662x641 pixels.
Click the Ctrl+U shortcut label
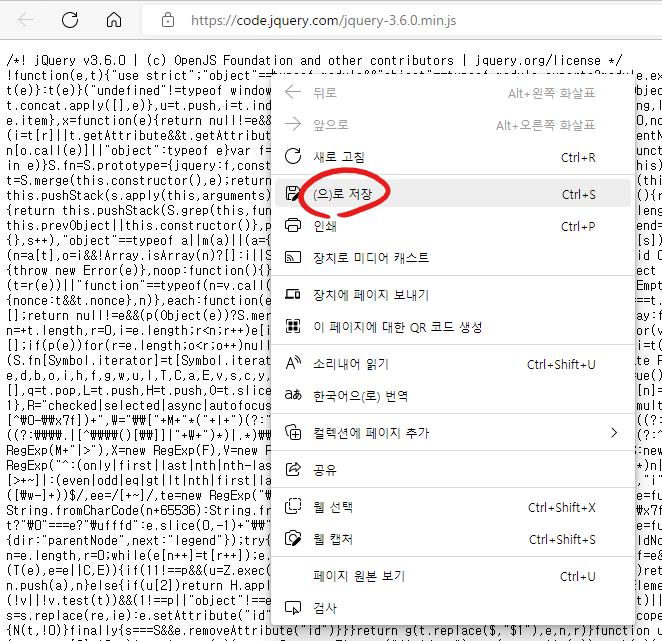pos(578,576)
